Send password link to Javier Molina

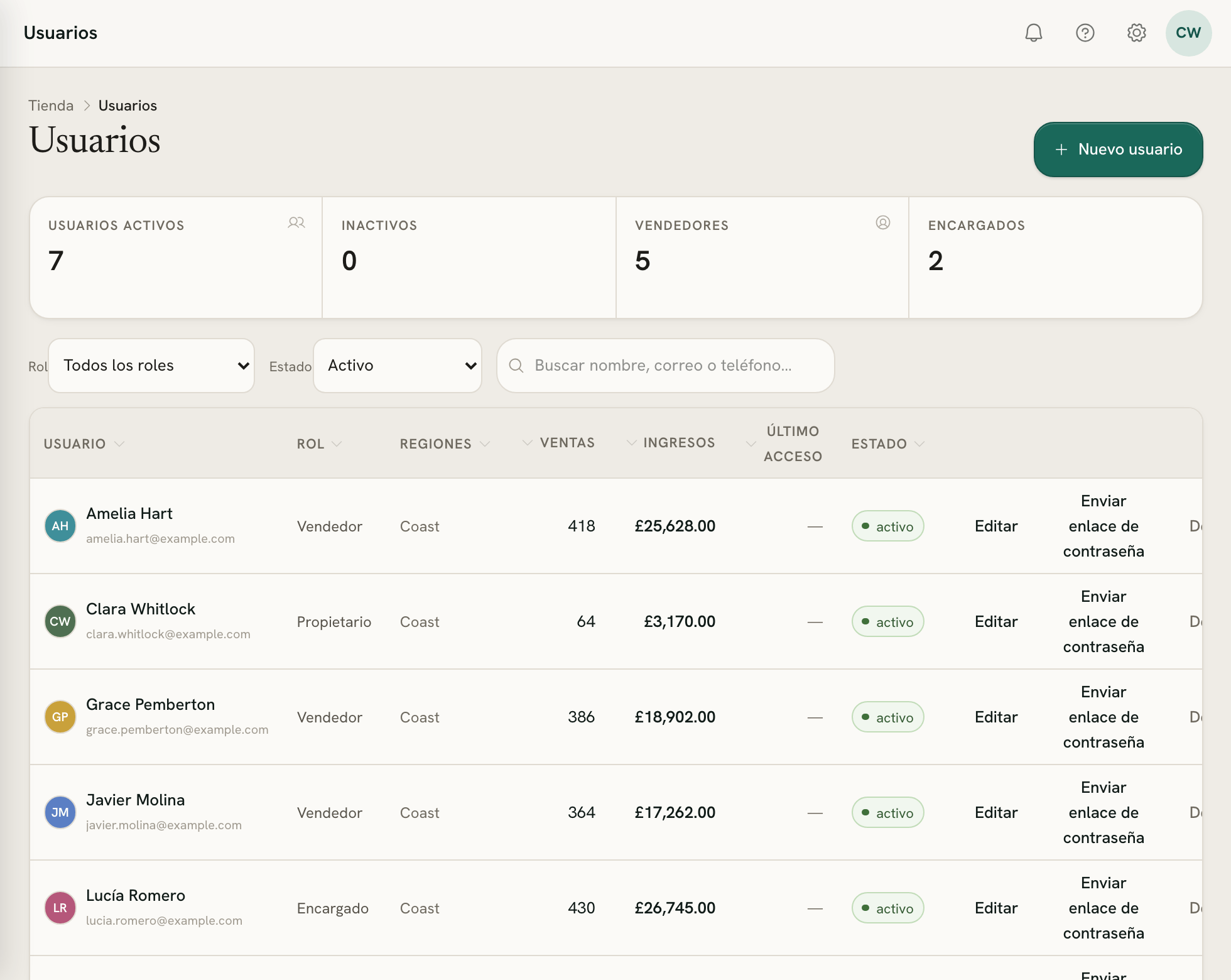pos(1104,813)
